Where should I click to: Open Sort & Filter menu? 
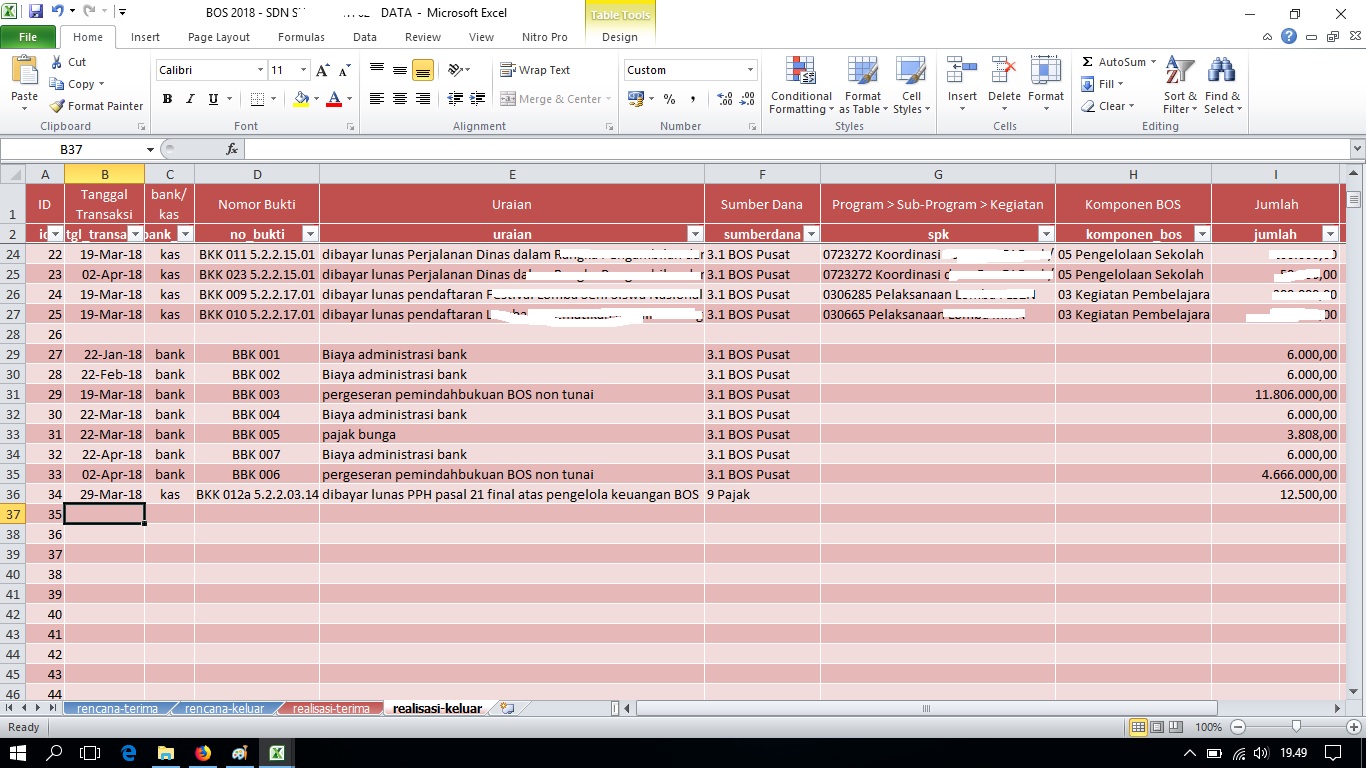coord(1180,85)
